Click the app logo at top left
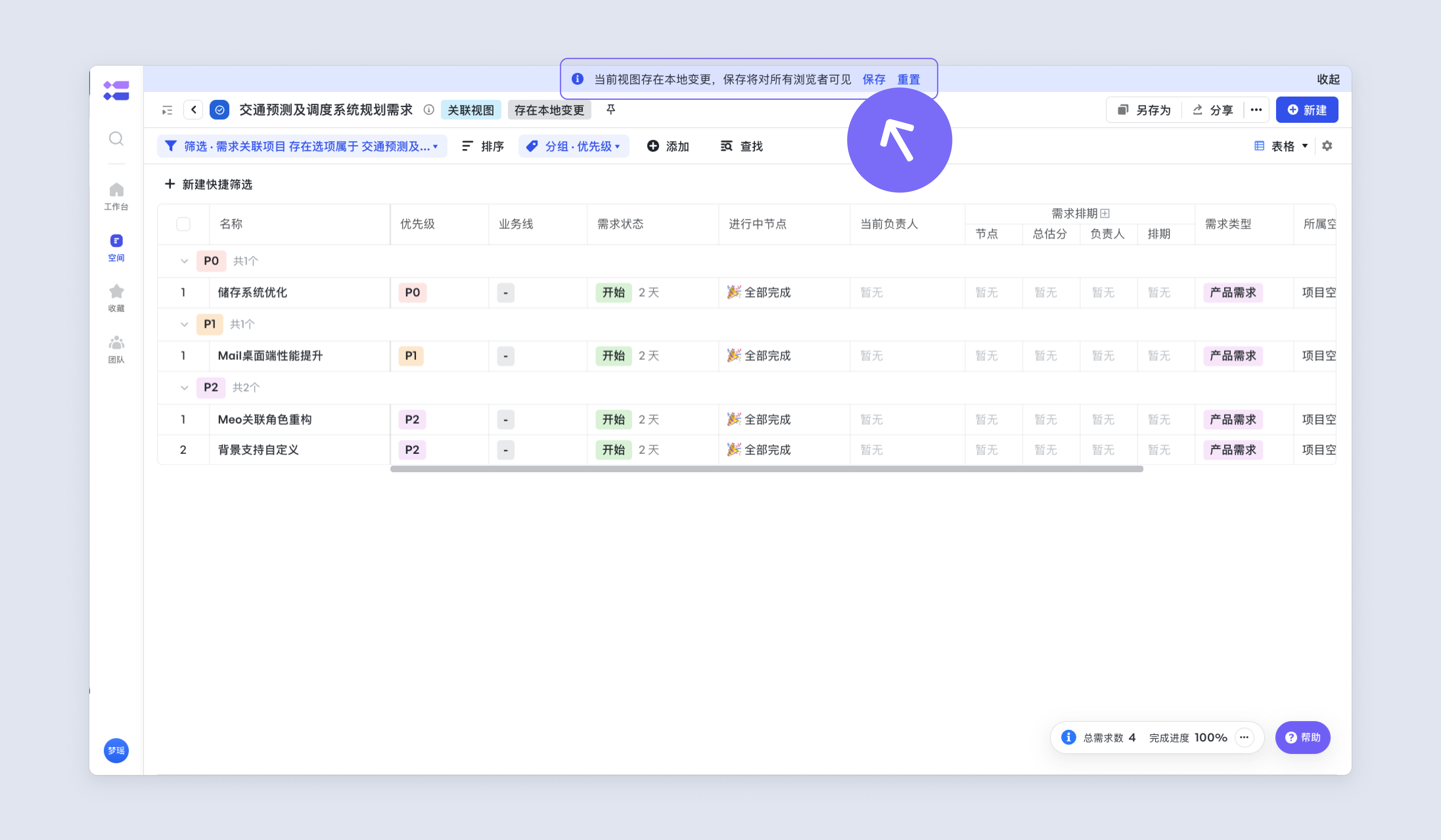The height and width of the screenshot is (840, 1441). pyautogui.click(x=116, y=90)
